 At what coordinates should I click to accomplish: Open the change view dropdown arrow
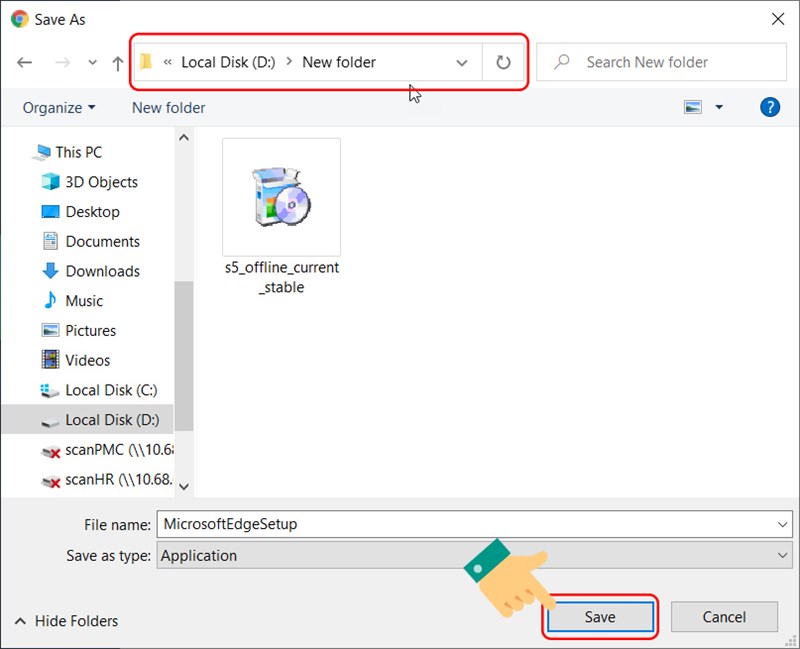(x=718, y=107)
